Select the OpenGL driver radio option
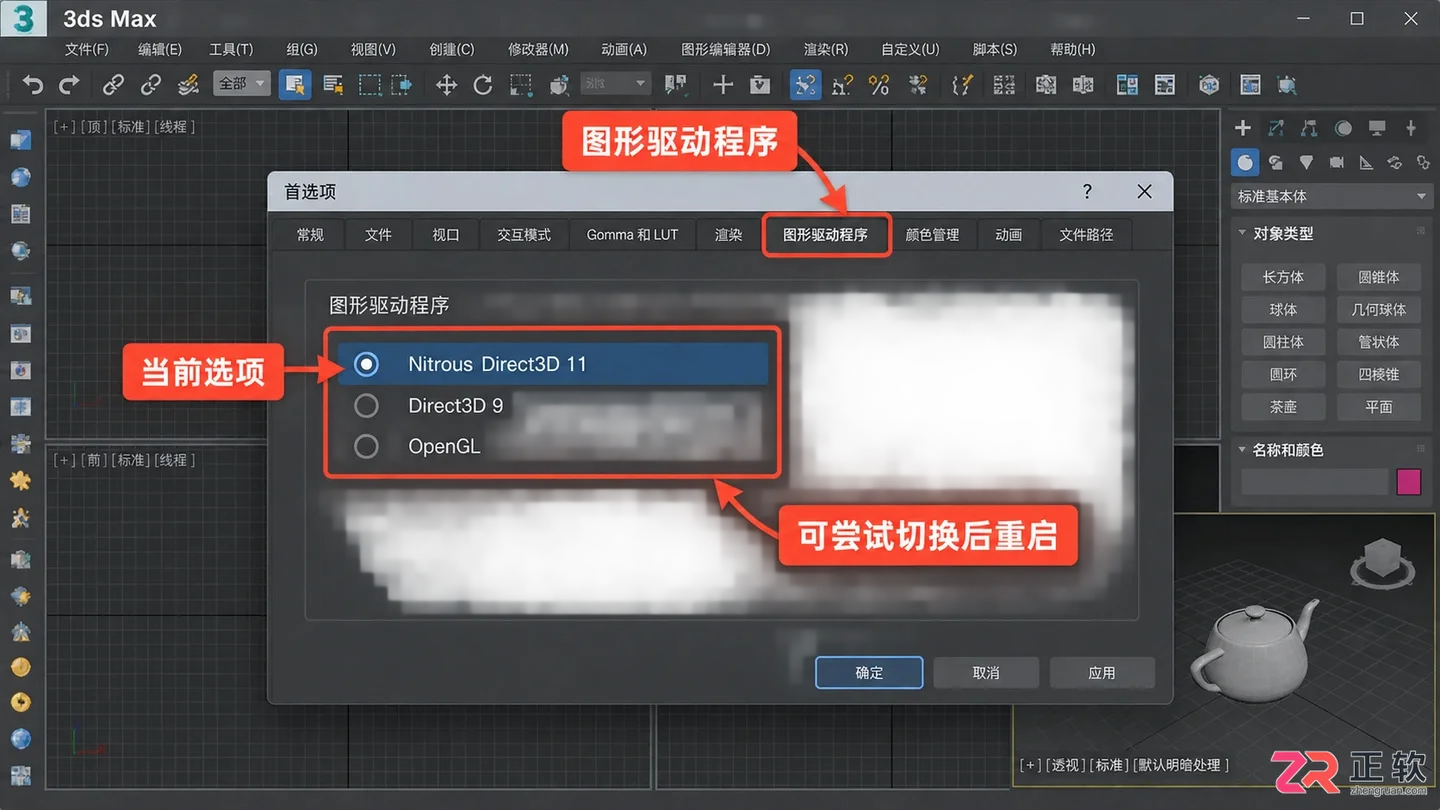 [366, 446]
